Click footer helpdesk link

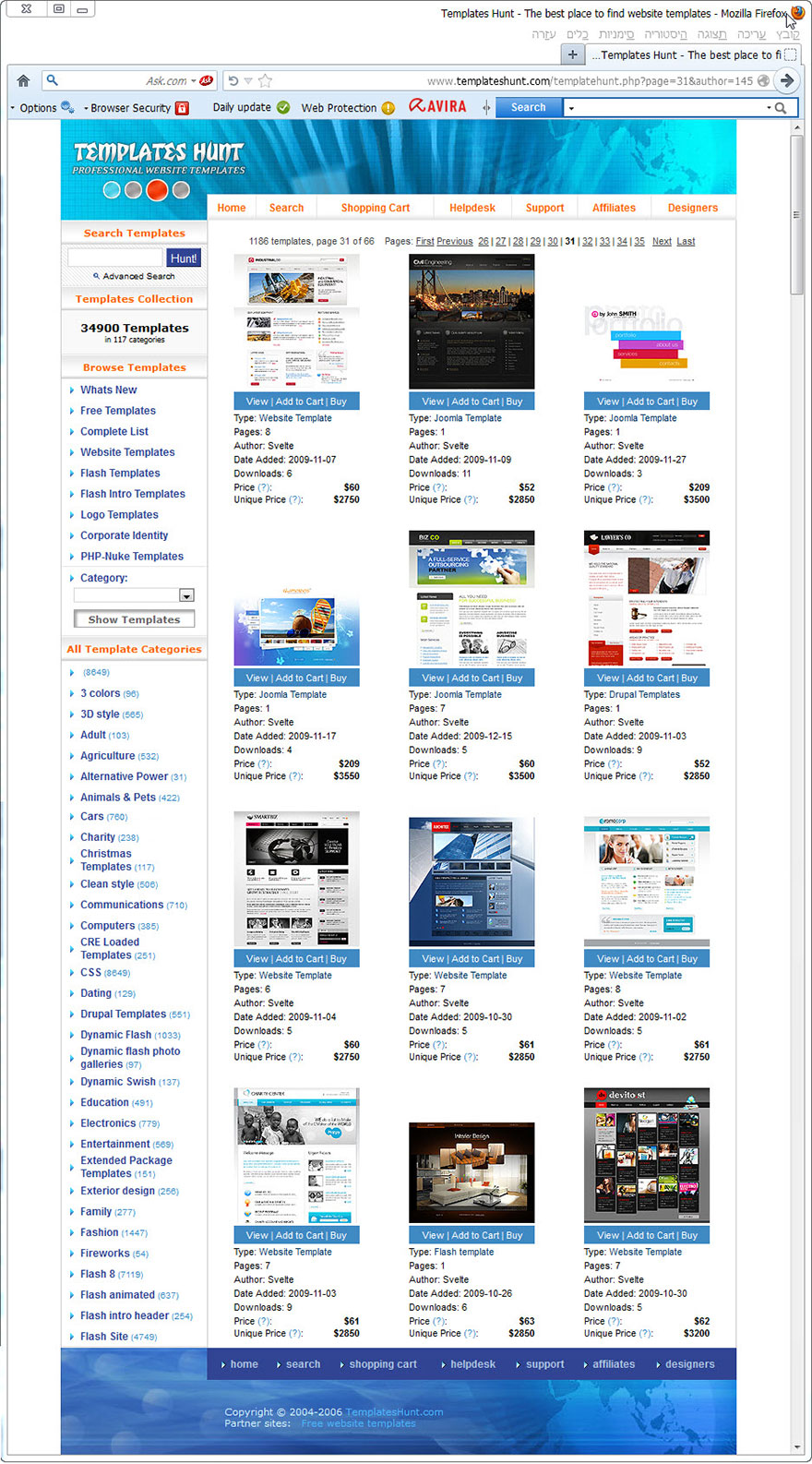tap(472, 1364)
